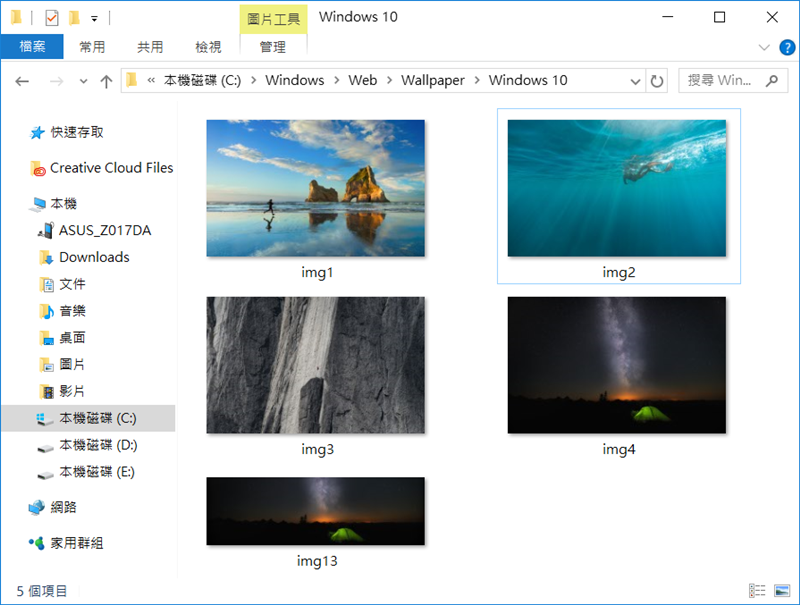Open the recent locations dropdown arrow

(x=83, y=81)
